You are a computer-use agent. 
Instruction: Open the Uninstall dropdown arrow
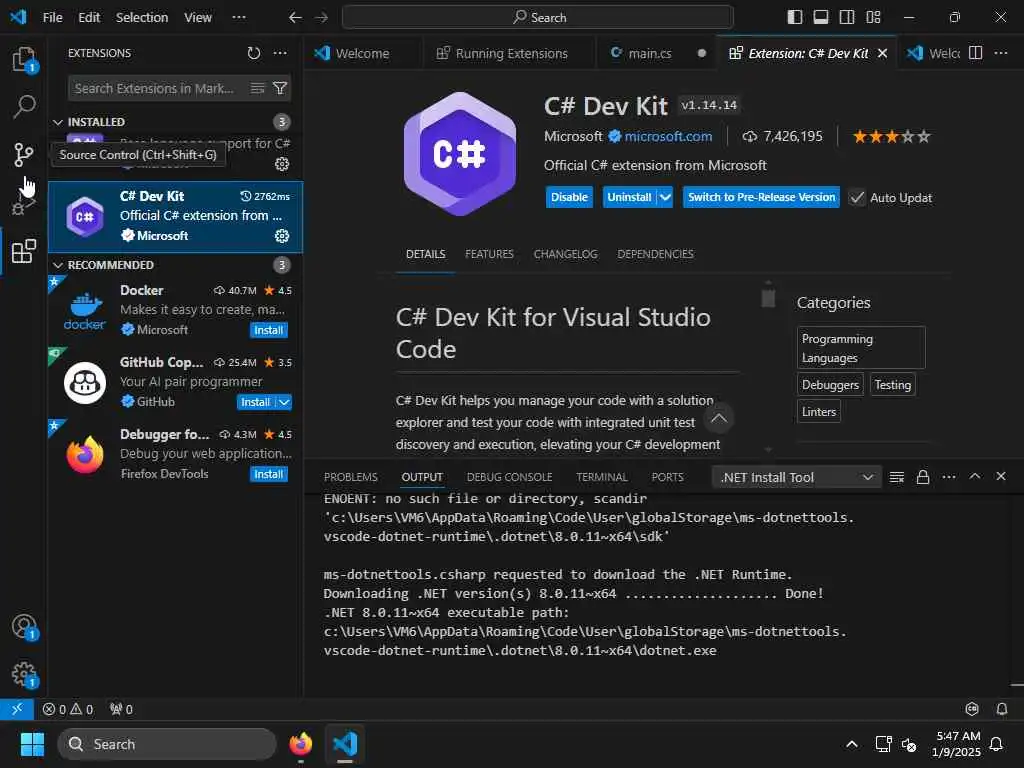click(665, 197)
